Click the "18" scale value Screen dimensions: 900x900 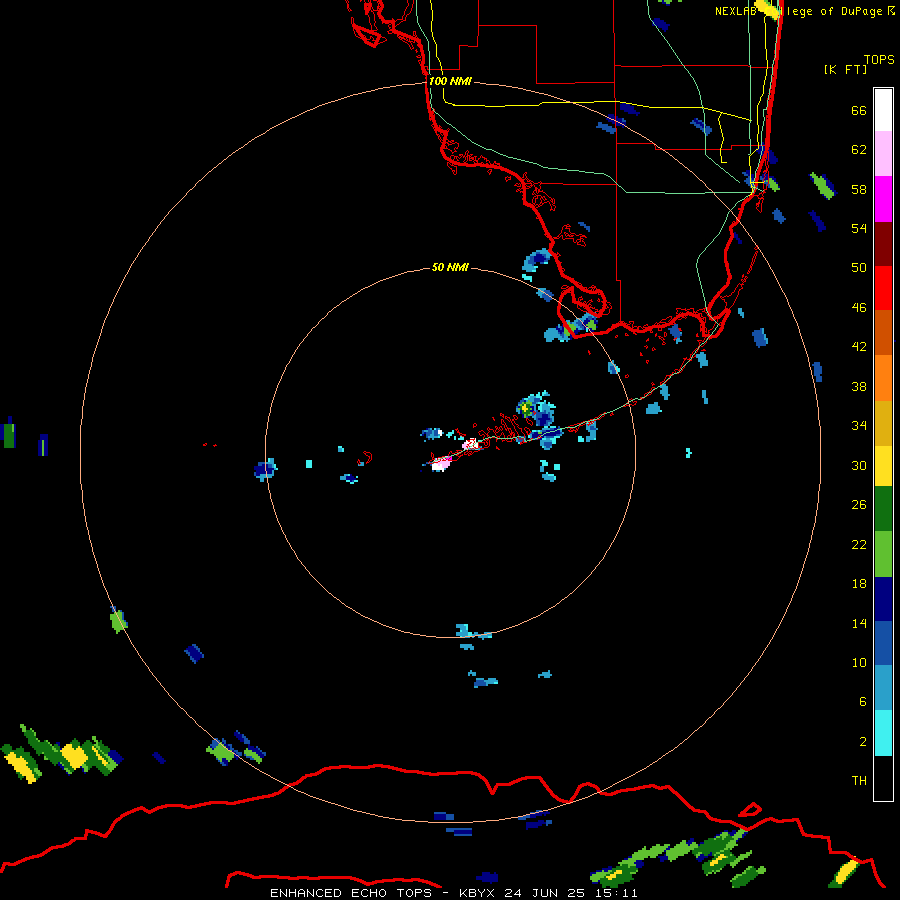point(859,584)
